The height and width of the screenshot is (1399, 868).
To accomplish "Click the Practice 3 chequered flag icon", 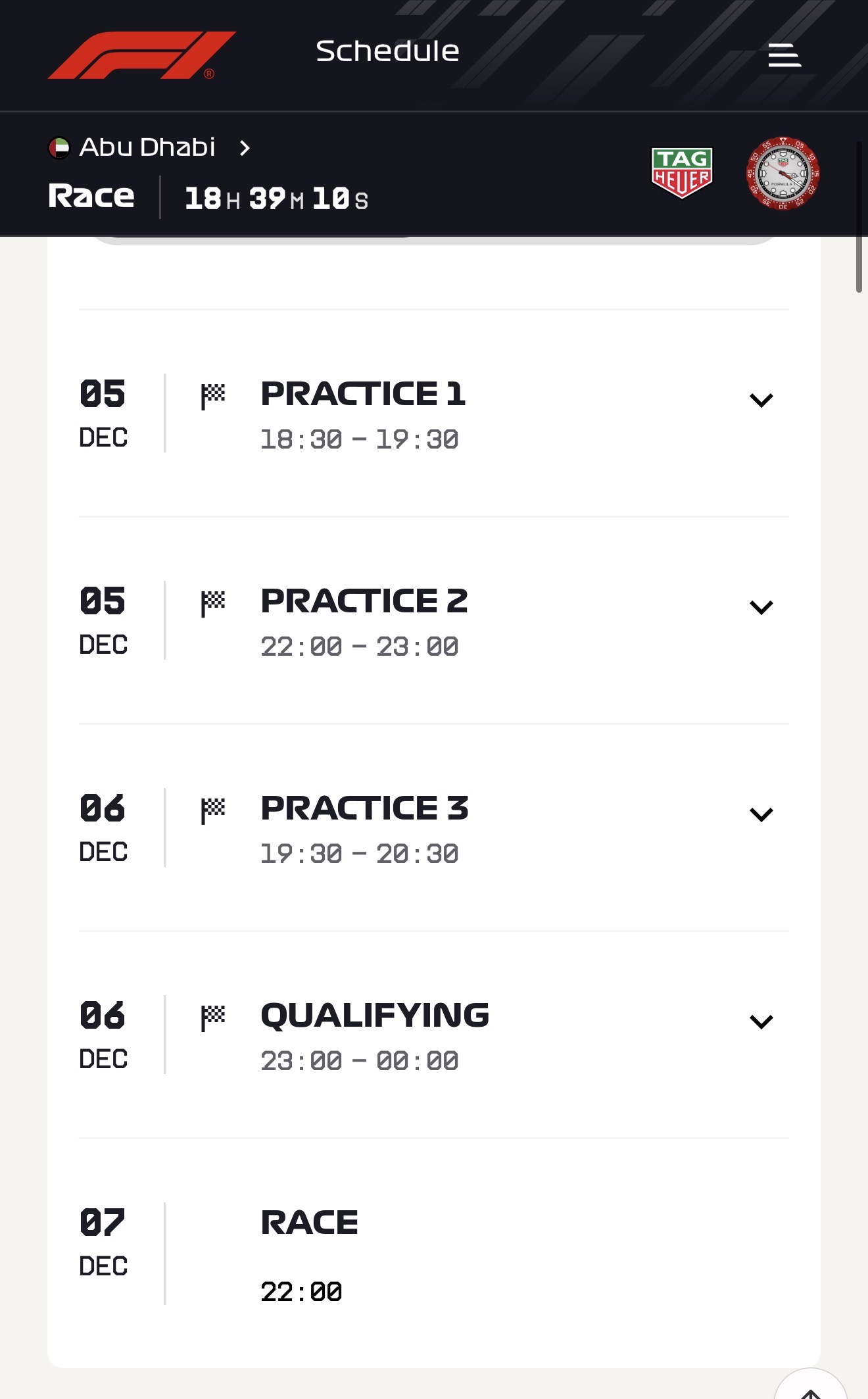I will click(213, 811).
